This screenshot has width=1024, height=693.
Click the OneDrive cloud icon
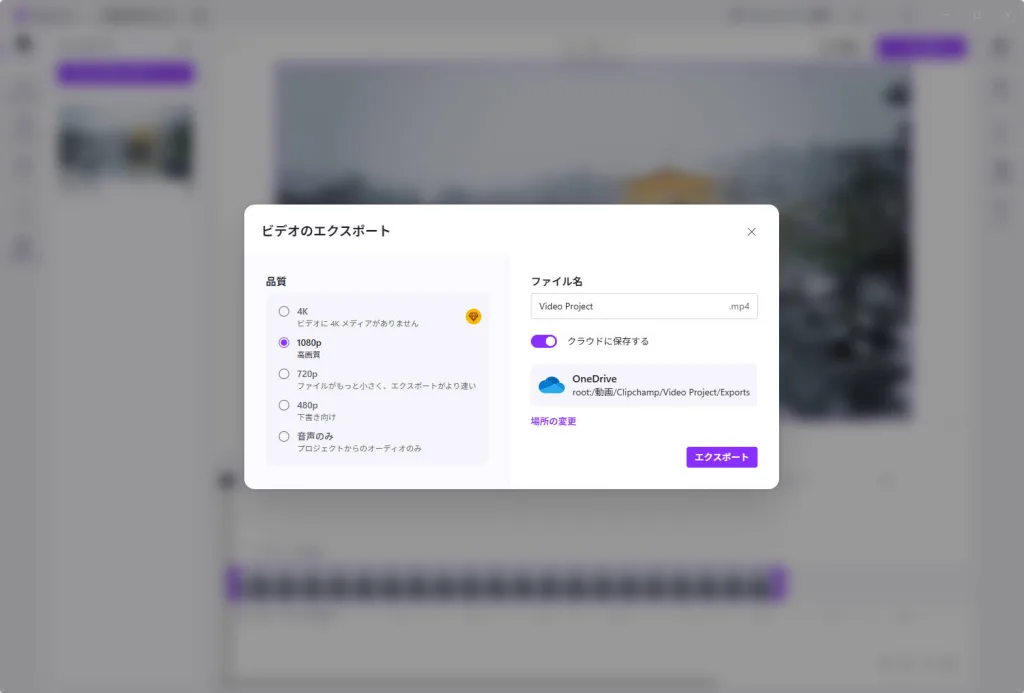[550, 384]
